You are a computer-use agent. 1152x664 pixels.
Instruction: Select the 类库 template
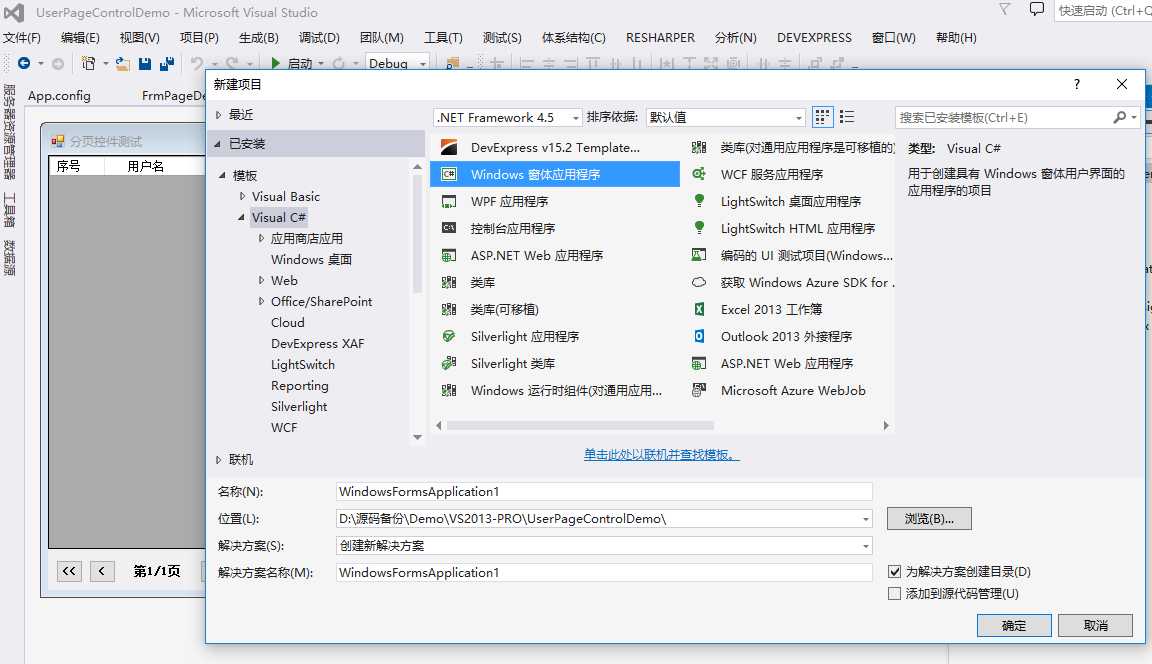[x=555, y=282]
